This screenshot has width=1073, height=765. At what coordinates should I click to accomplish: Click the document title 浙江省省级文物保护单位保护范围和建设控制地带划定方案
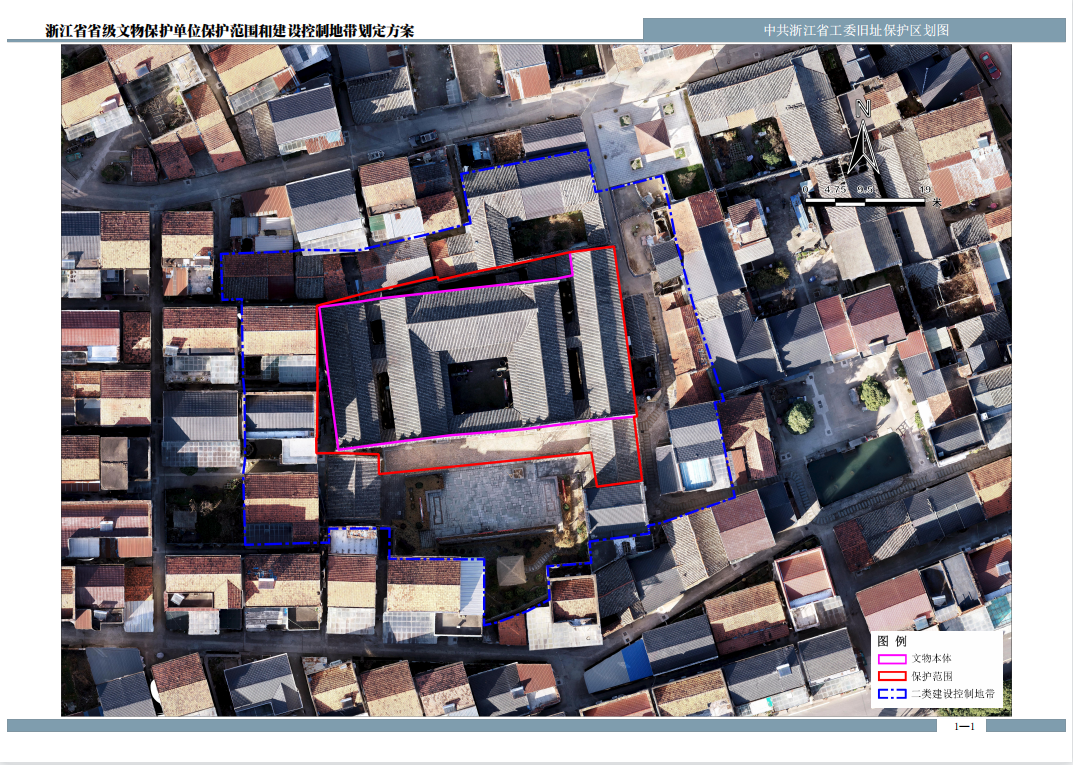tap(230, 31)
